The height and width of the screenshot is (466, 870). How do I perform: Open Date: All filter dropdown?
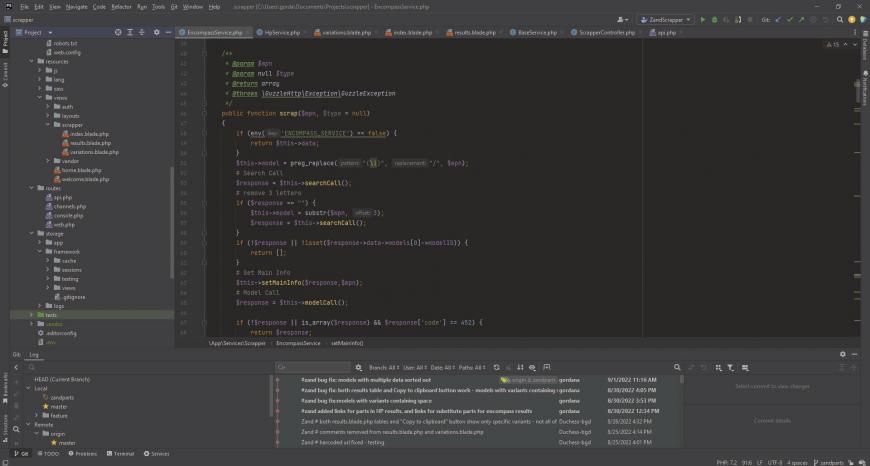pyautogui.click(x=443, y=367)
